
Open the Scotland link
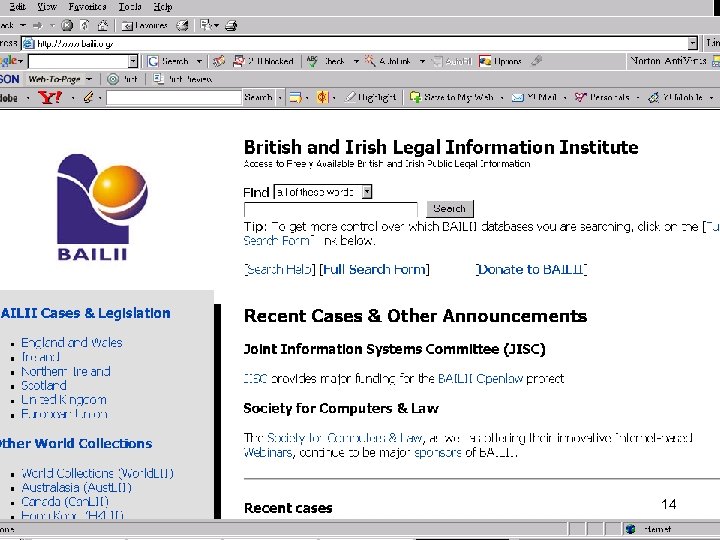pos(44,386)
